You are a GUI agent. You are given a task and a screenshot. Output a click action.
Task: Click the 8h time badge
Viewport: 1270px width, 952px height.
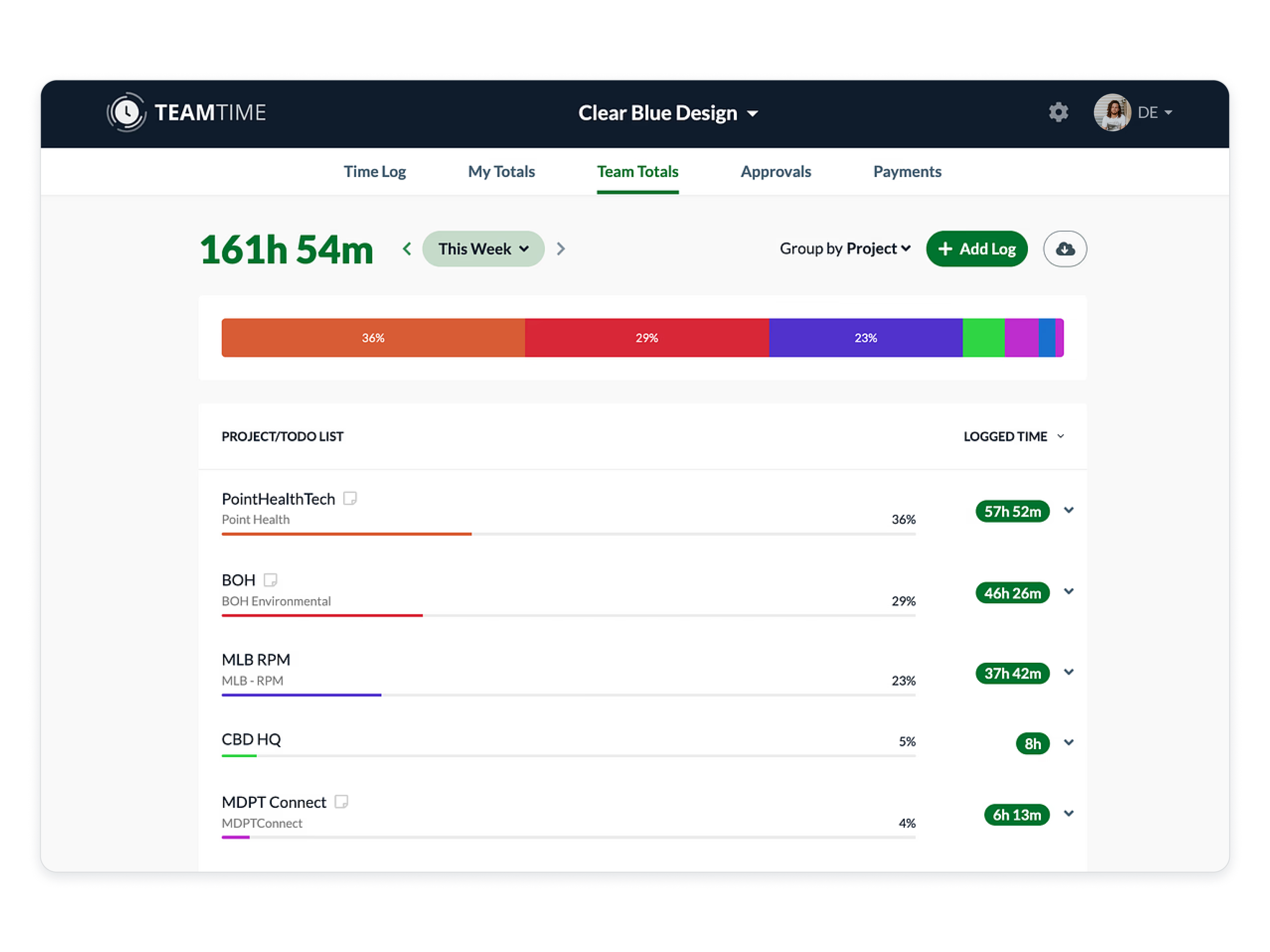click(1032, 744)
